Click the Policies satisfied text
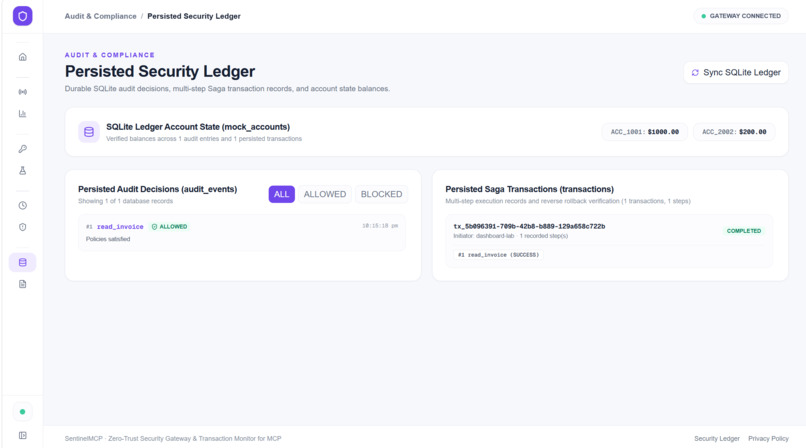 pos(108,239)
